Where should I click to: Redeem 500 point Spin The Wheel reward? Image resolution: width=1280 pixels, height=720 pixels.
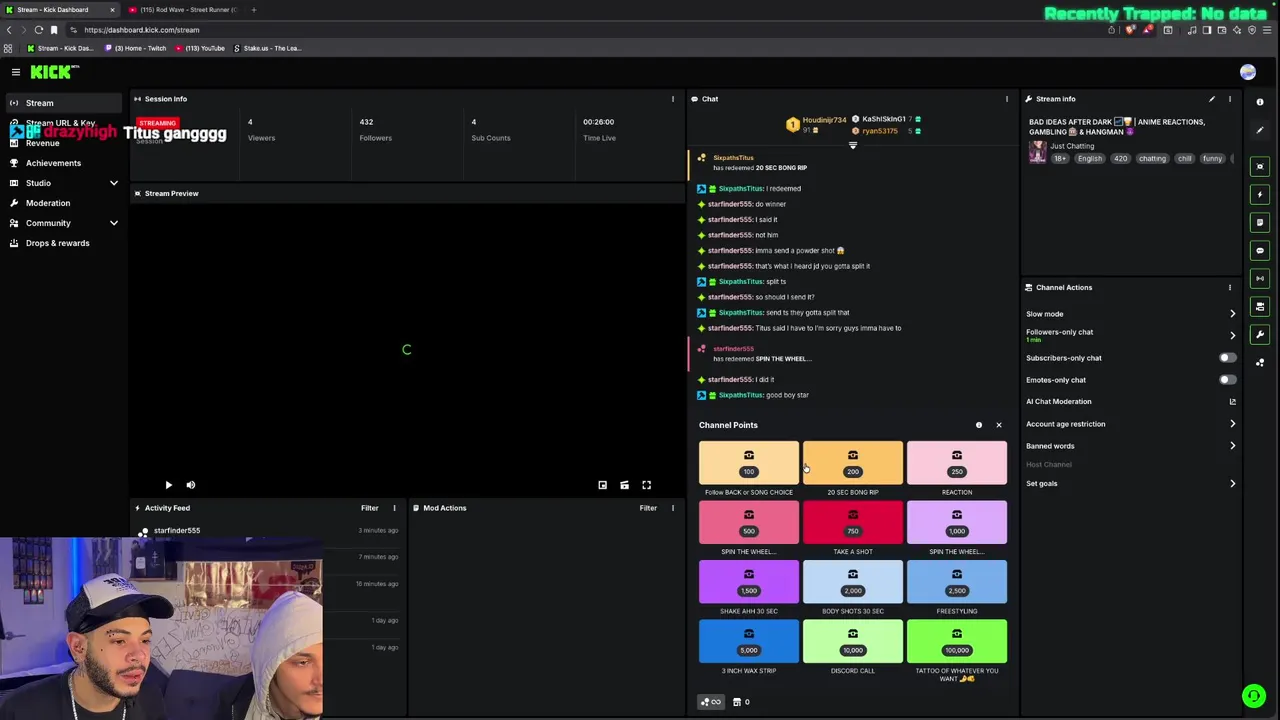point(749,522)
